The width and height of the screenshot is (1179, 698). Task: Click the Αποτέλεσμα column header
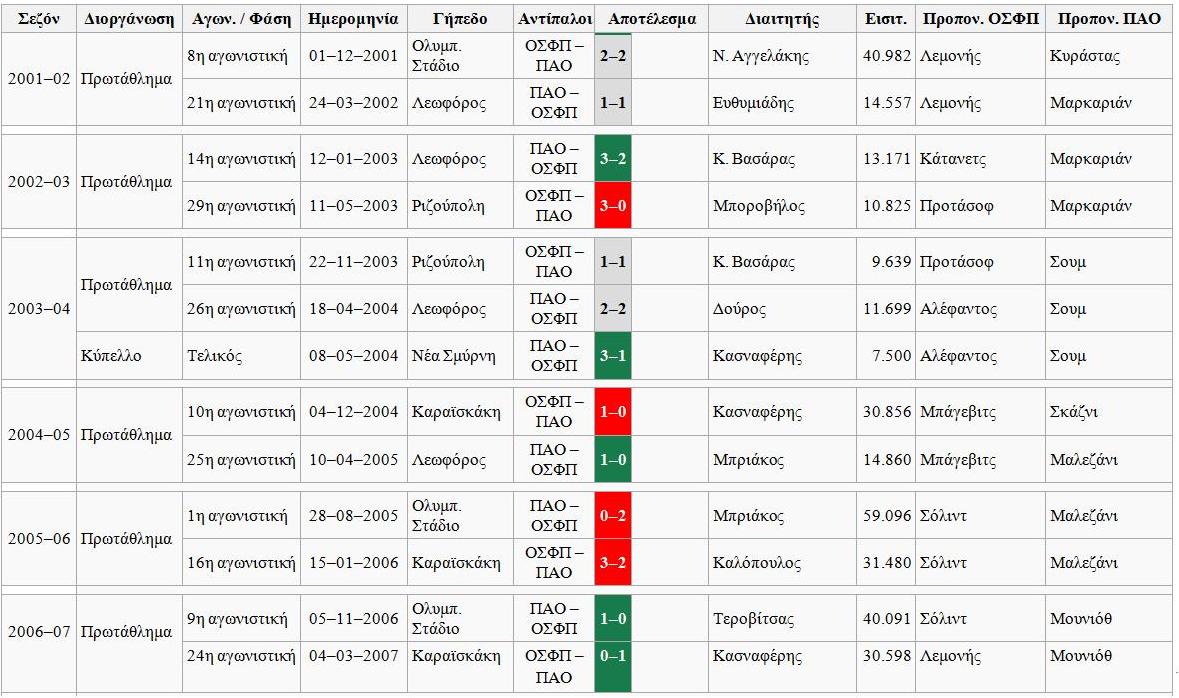(x=651, y=19)
